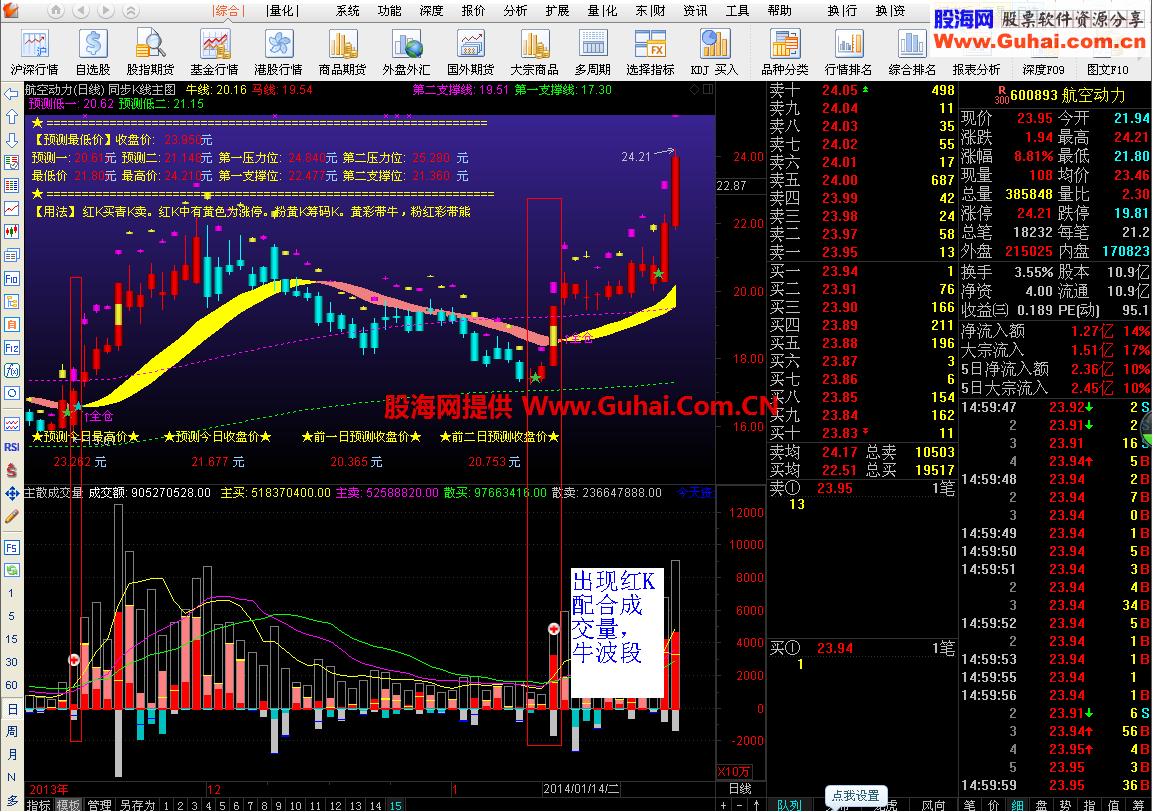Click the red 出现红K marker on volume chart
The image size is (1152, 811).
(x=554, y=629)
